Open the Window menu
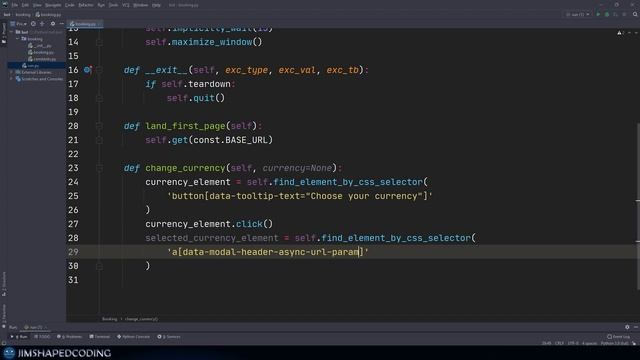The image size is (640, 360). (141, 5)
